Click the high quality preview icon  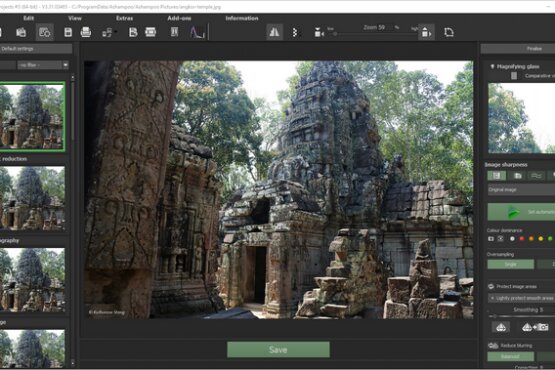[426, 33]
